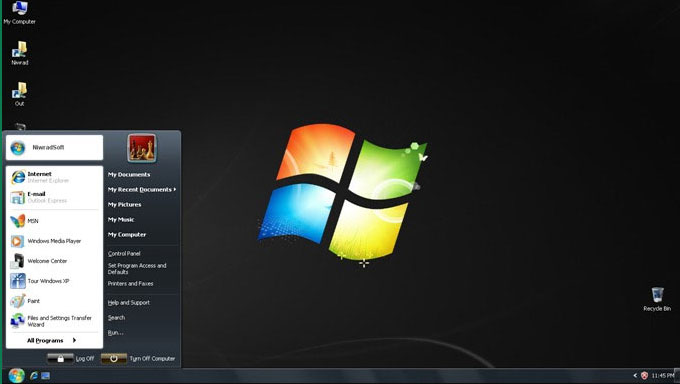Click the NiwradSoft user name header
The image size is (680, 384).
(x=55, y=148)
